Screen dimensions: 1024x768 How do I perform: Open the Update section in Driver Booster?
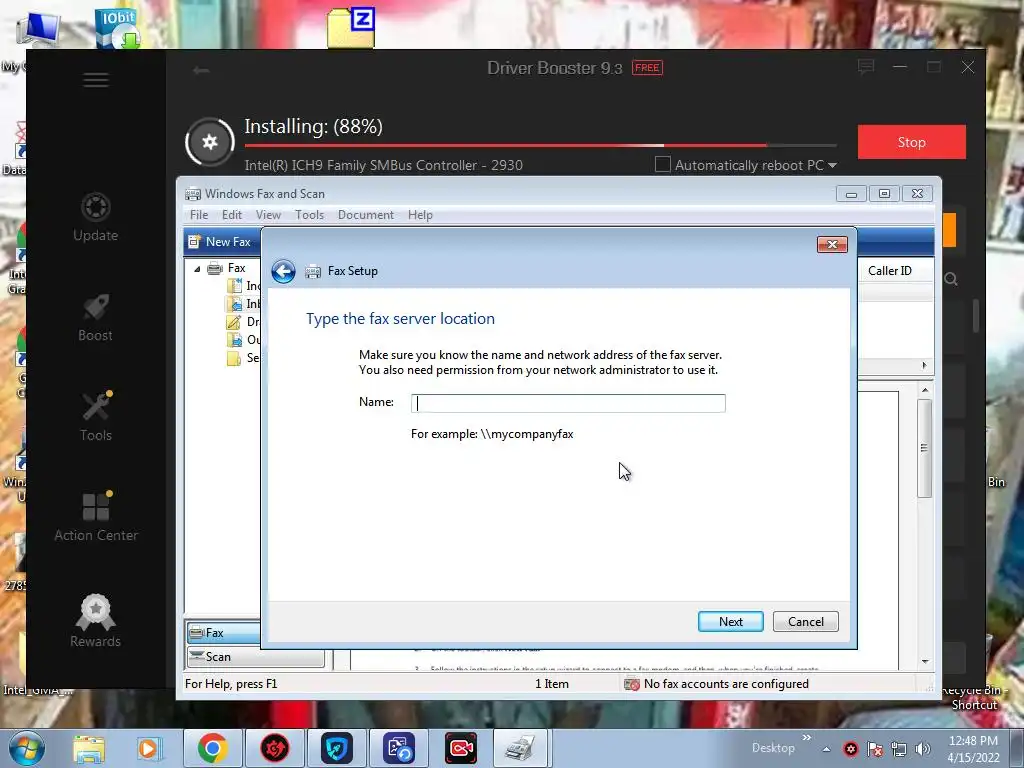point(95,217)
